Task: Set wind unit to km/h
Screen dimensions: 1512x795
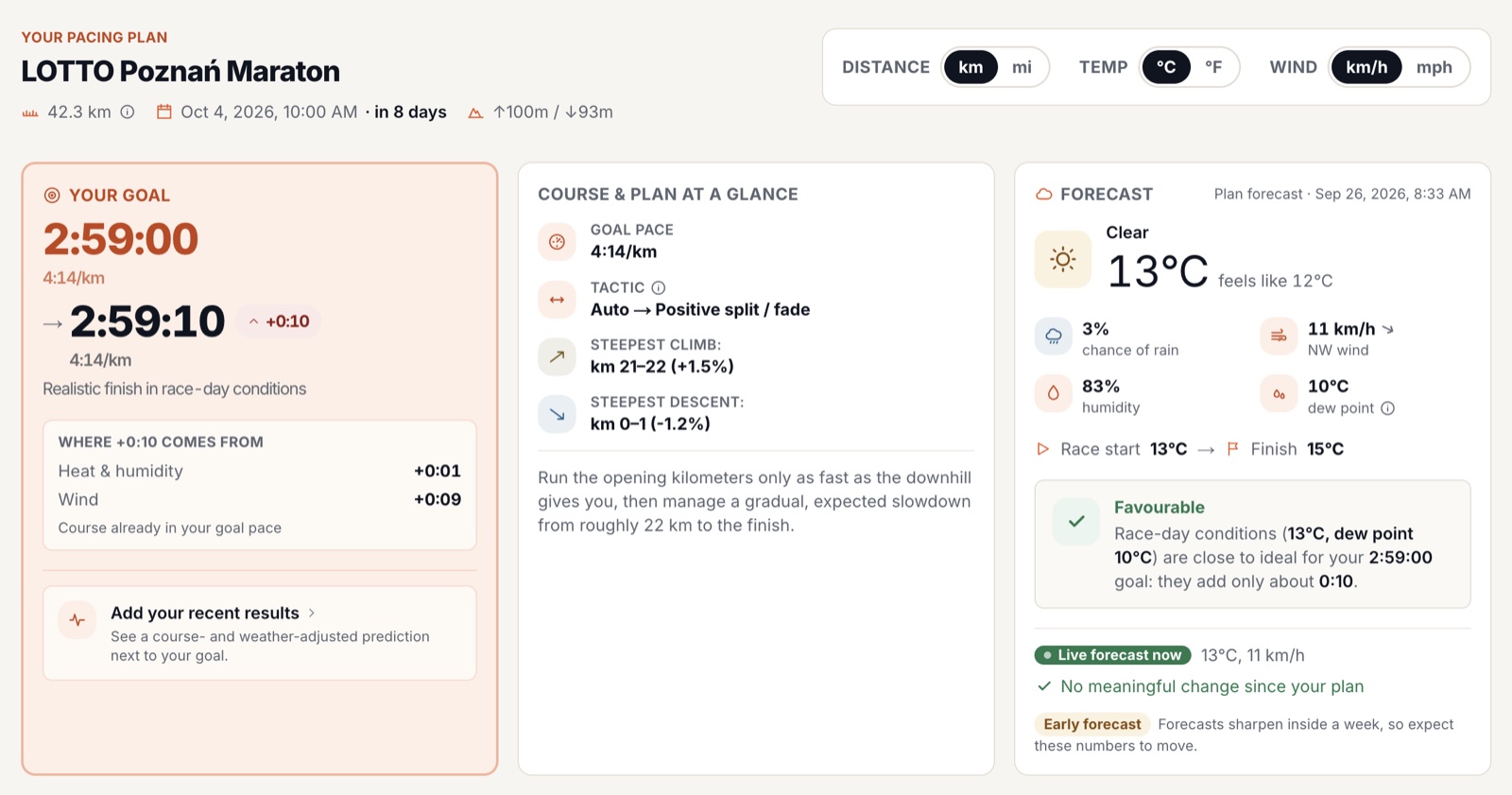Action: (1366, 67)
